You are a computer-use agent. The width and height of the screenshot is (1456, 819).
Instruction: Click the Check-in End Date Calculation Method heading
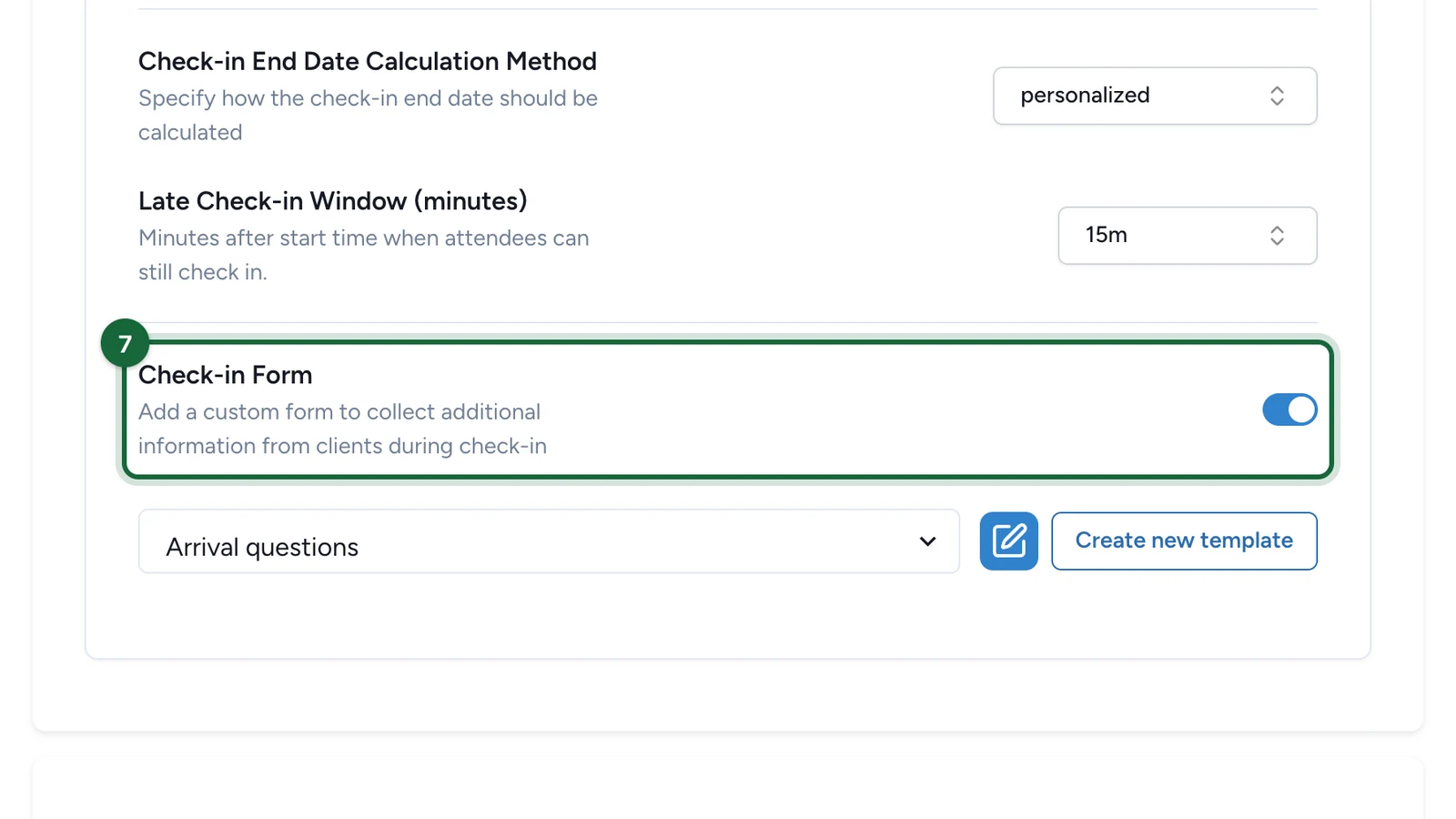pyautogui.click(x=368, y=61)
